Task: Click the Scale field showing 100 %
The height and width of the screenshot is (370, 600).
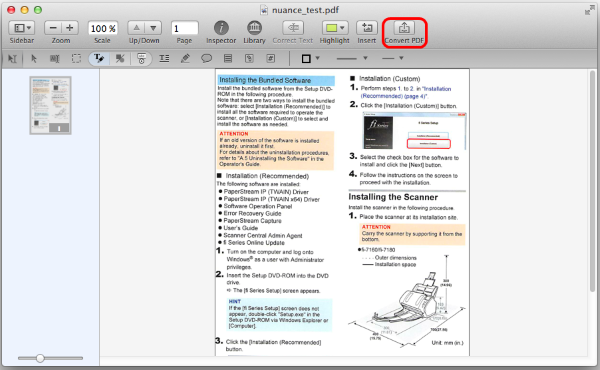Action: pos(103,28)
